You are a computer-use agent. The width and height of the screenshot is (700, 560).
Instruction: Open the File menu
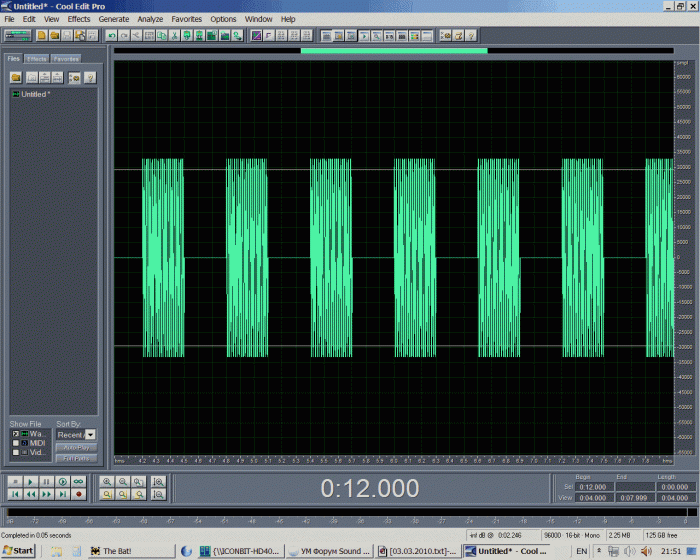(9, 19)
